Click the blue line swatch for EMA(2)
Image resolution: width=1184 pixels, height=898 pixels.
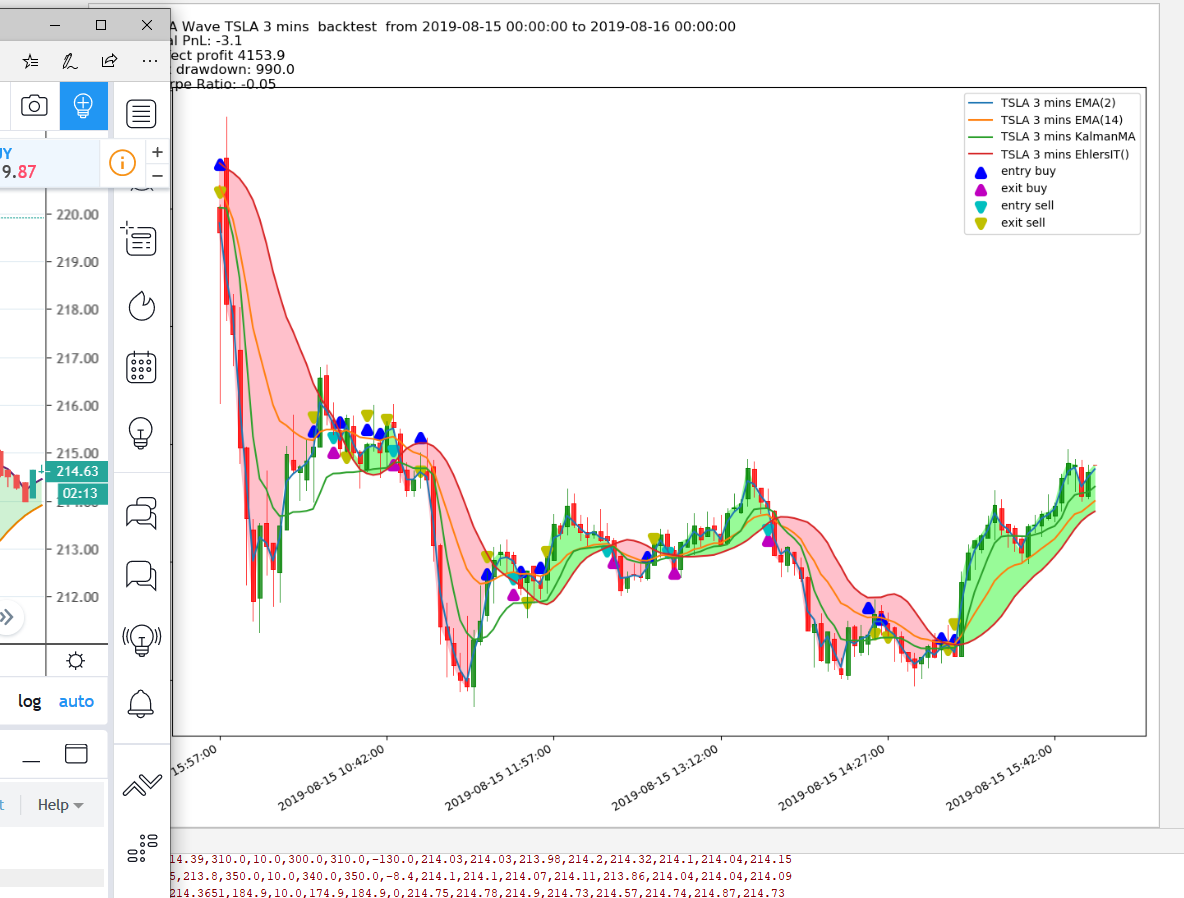(x=980, y=103)
